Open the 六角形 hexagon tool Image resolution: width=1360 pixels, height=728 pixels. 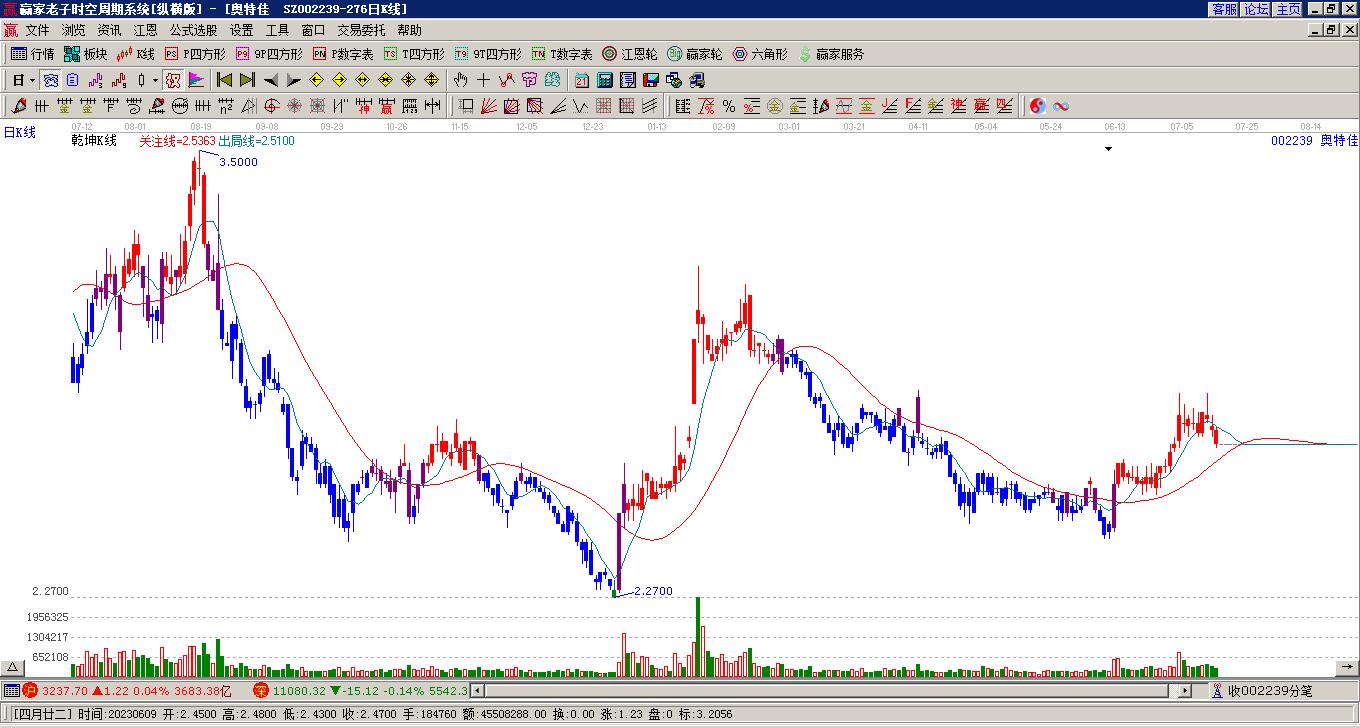(x=760, y=54)
